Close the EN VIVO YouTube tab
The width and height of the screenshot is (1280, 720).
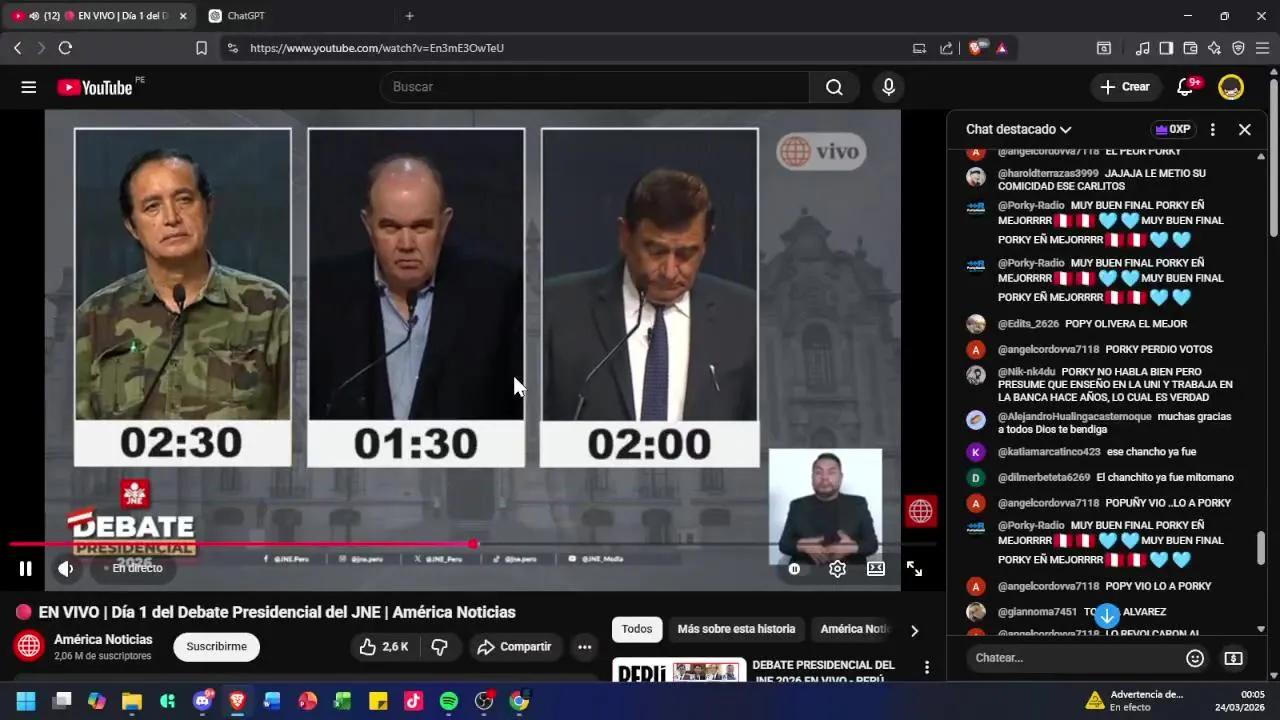click(x=182, y=16)
